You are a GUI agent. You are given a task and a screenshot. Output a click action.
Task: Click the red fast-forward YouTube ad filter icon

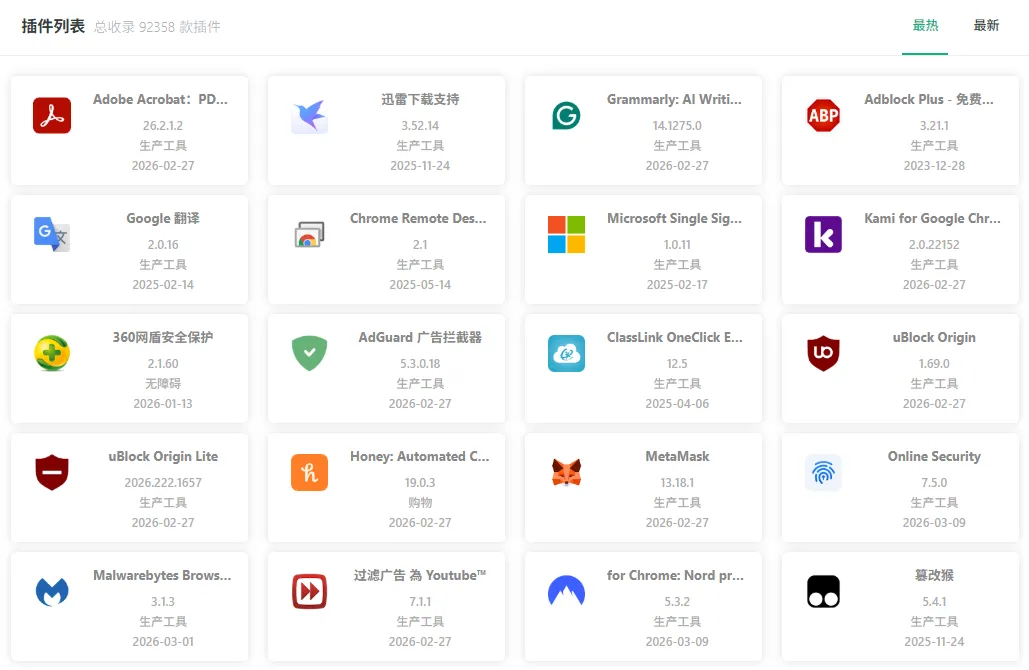tap(309, 591)
